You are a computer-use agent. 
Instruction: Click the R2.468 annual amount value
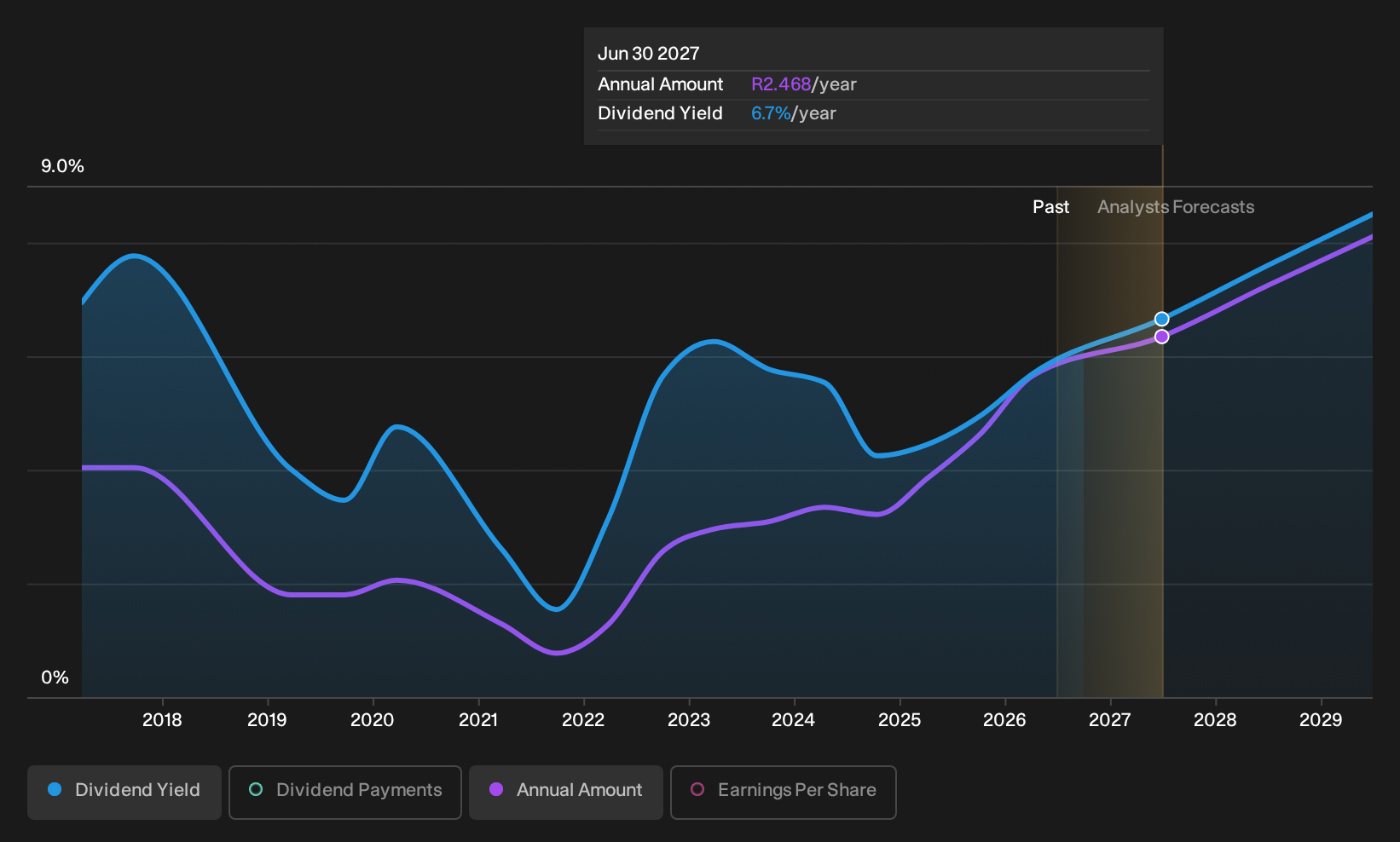(x=781, y=84)
